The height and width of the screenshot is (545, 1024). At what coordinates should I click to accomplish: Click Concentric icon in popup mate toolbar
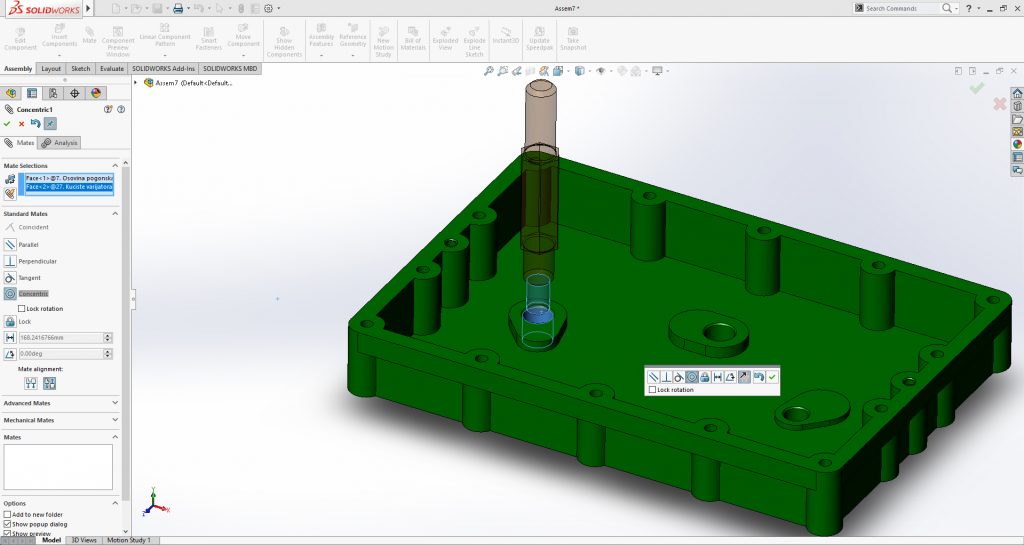[x=692, y=377]
